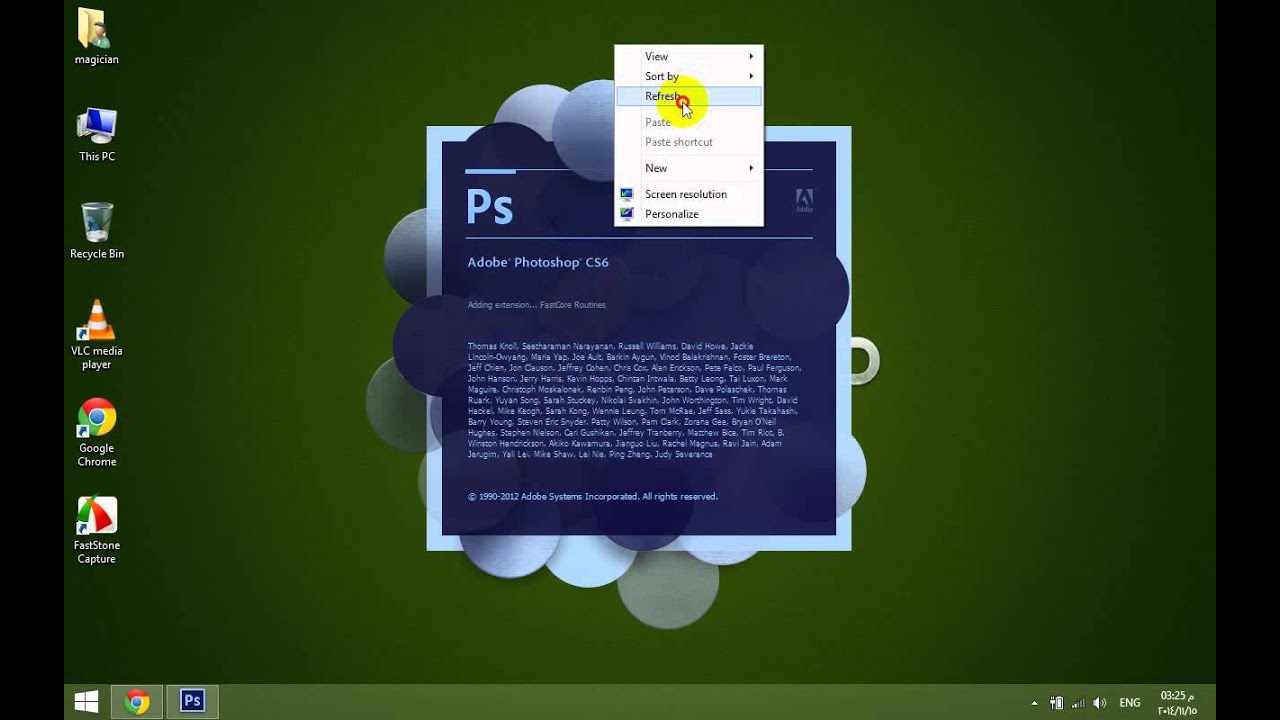Open the magician folder on the desktop
Viewport: 1280px width, 720px height.
pos(97,37)
